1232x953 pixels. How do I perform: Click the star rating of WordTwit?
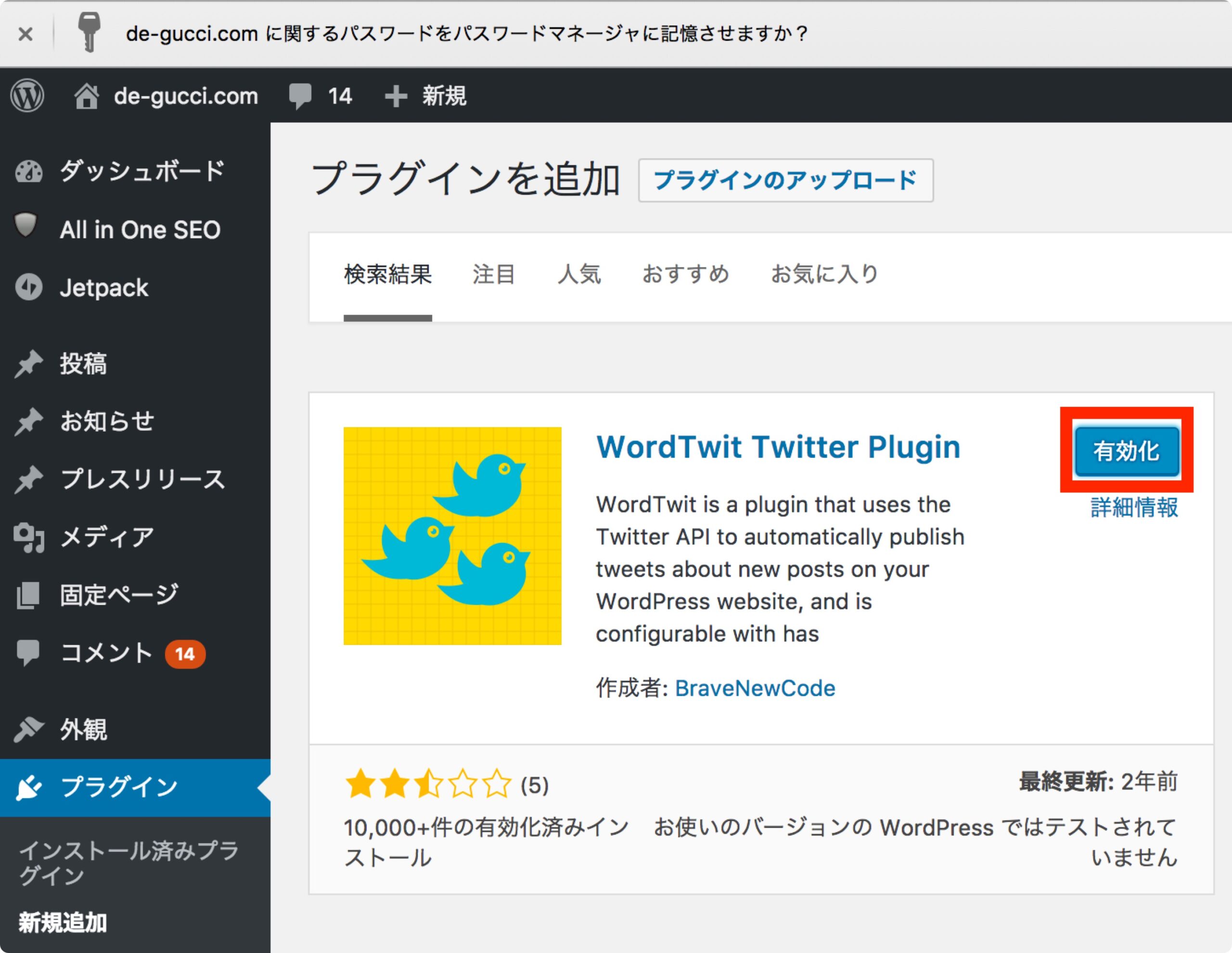[x=428, y=784]
